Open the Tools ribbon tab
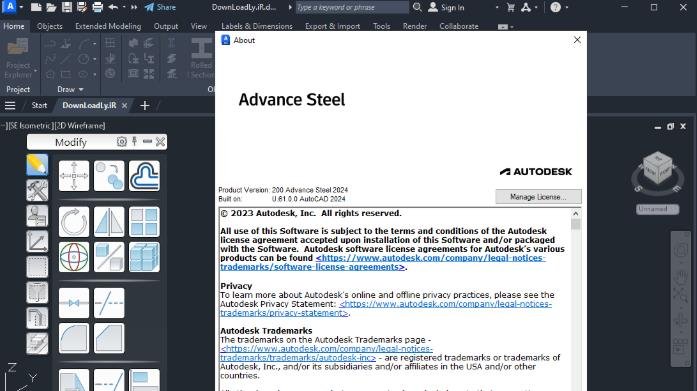This screenshot has width=697, height=391. click(381, 26)
